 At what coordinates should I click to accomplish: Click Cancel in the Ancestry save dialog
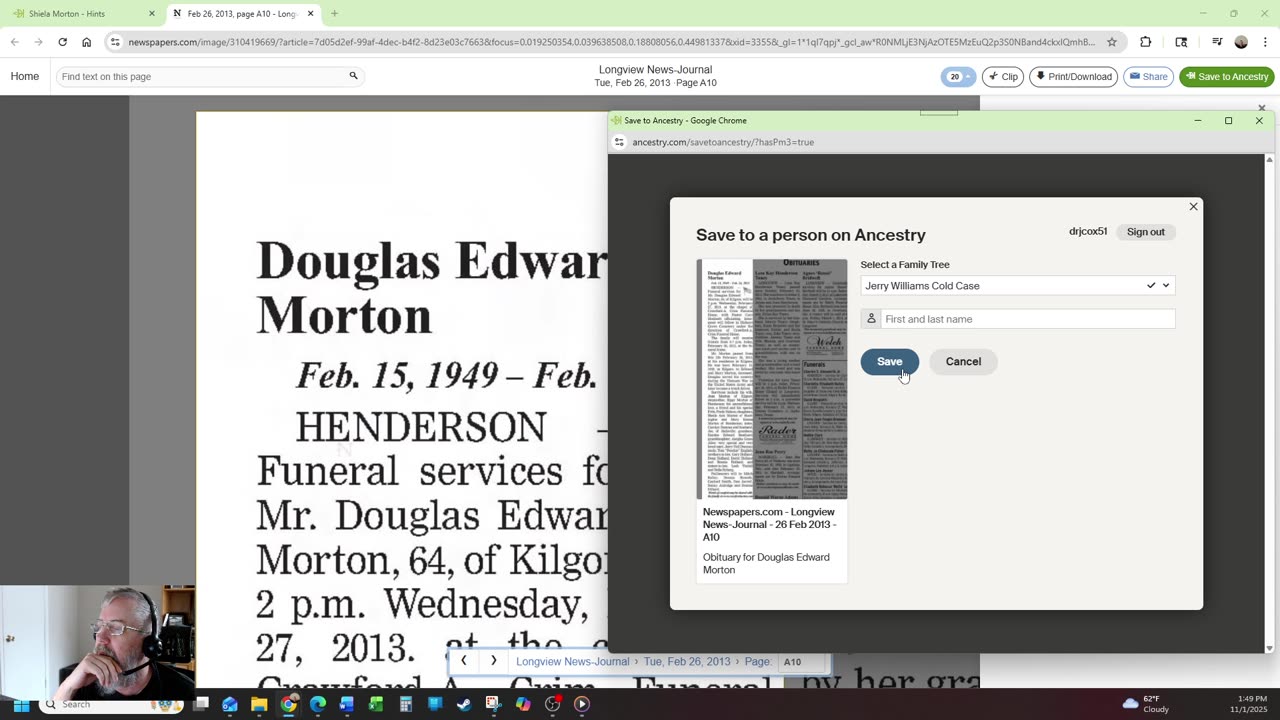(x=963, y=362)
